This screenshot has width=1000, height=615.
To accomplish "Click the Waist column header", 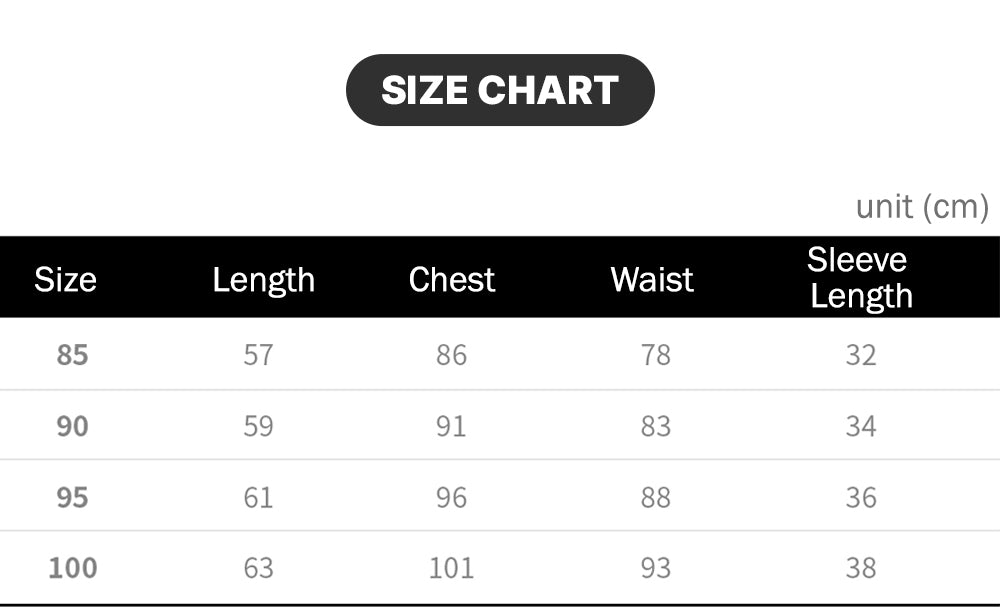I will (652, 279).
